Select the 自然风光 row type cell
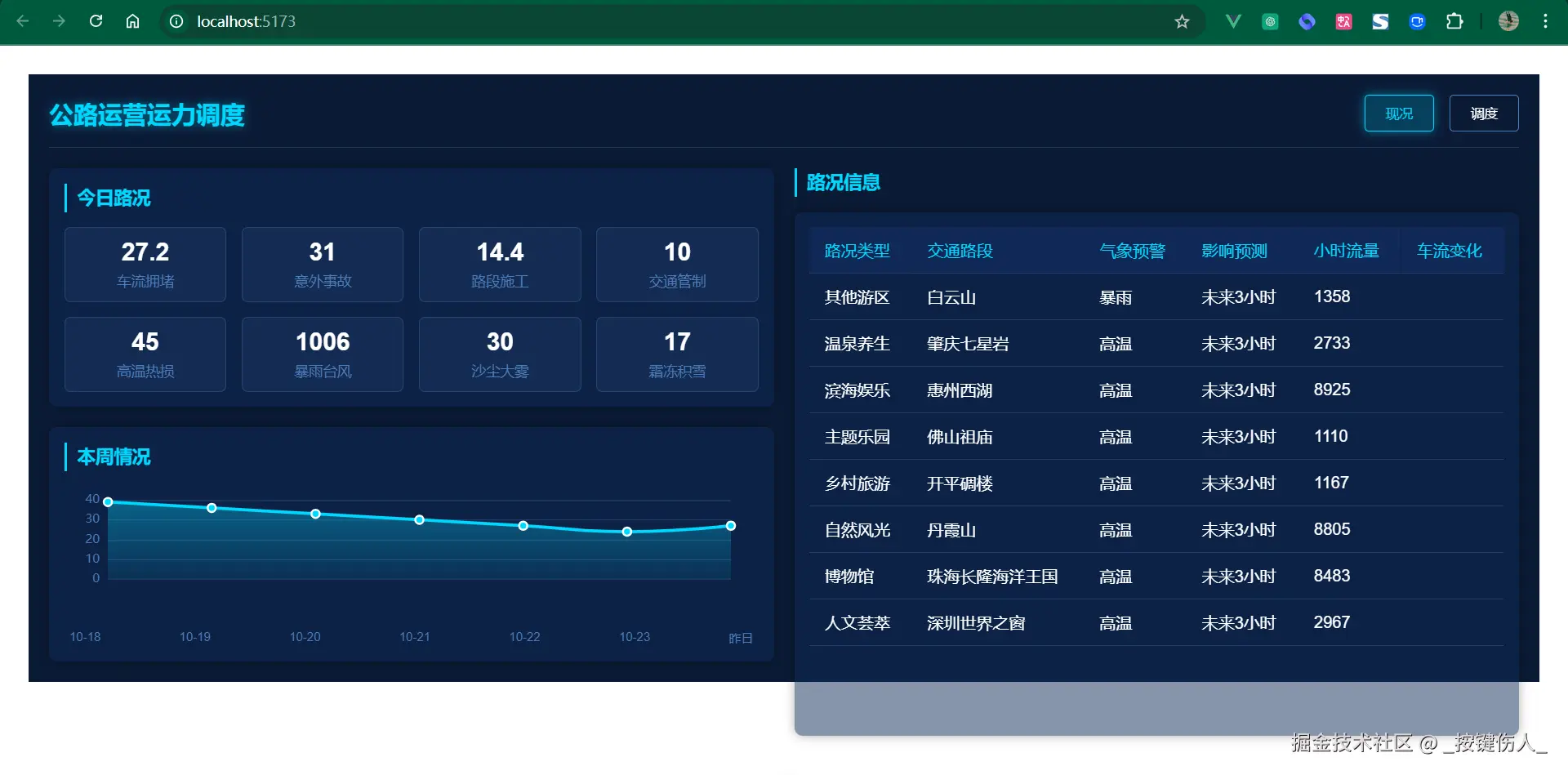The width and height of the screenshot is (1568, 775). click(x=857, y=530)
